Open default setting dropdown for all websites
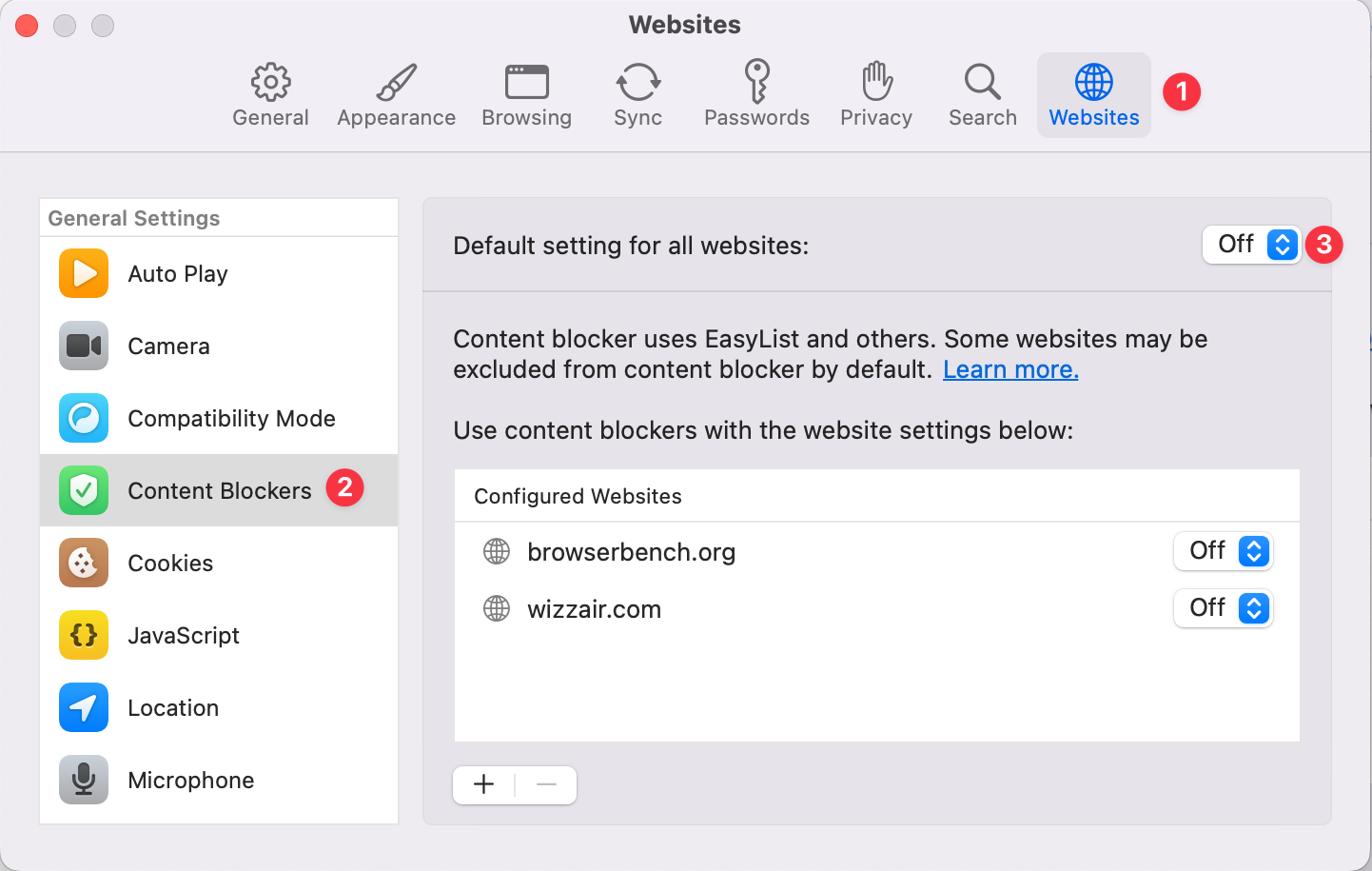 [1252, 245]
